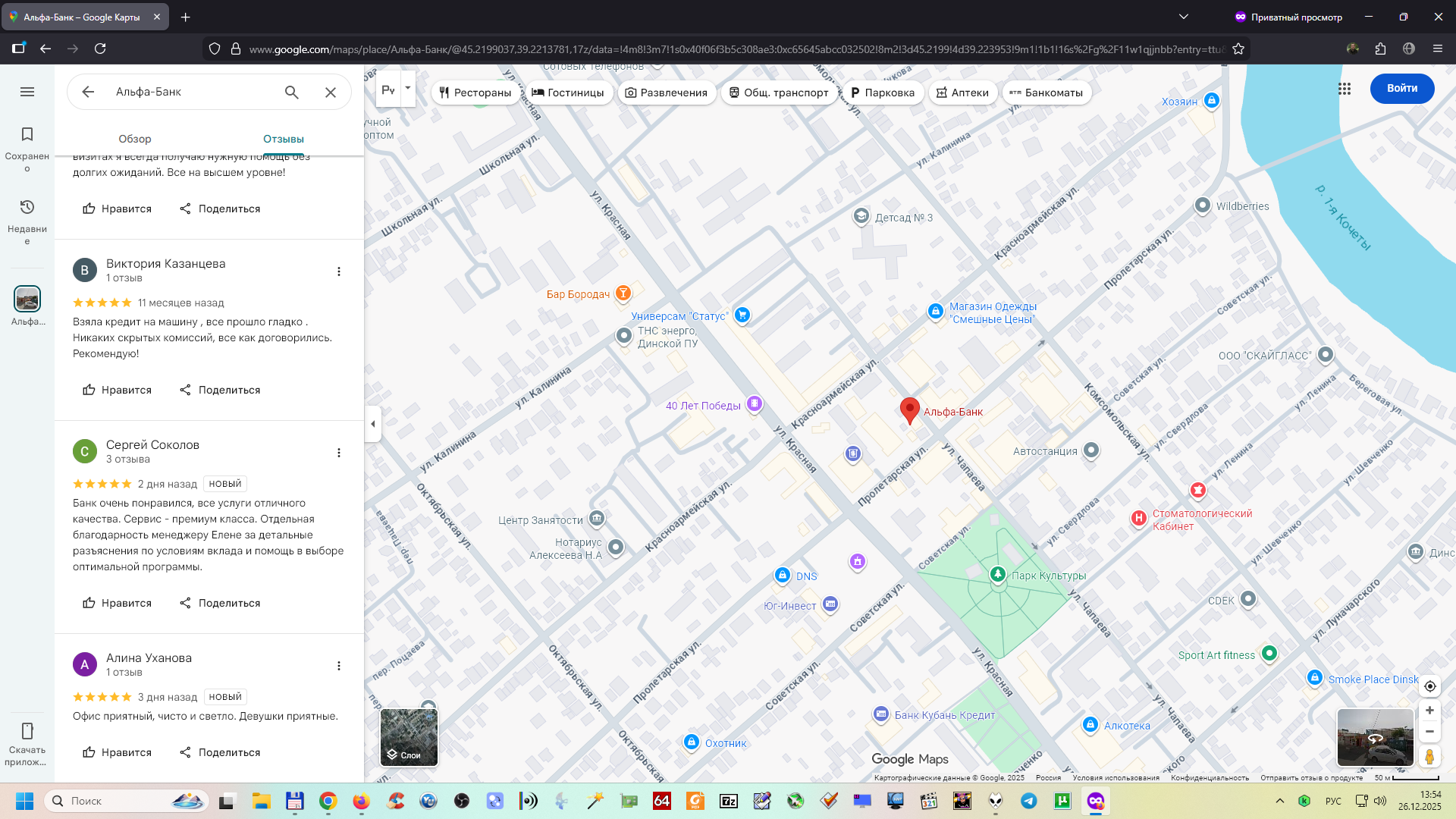Expand the travel mode dropdown arrow
1456x819 pixels.
(x=408, y=88)
